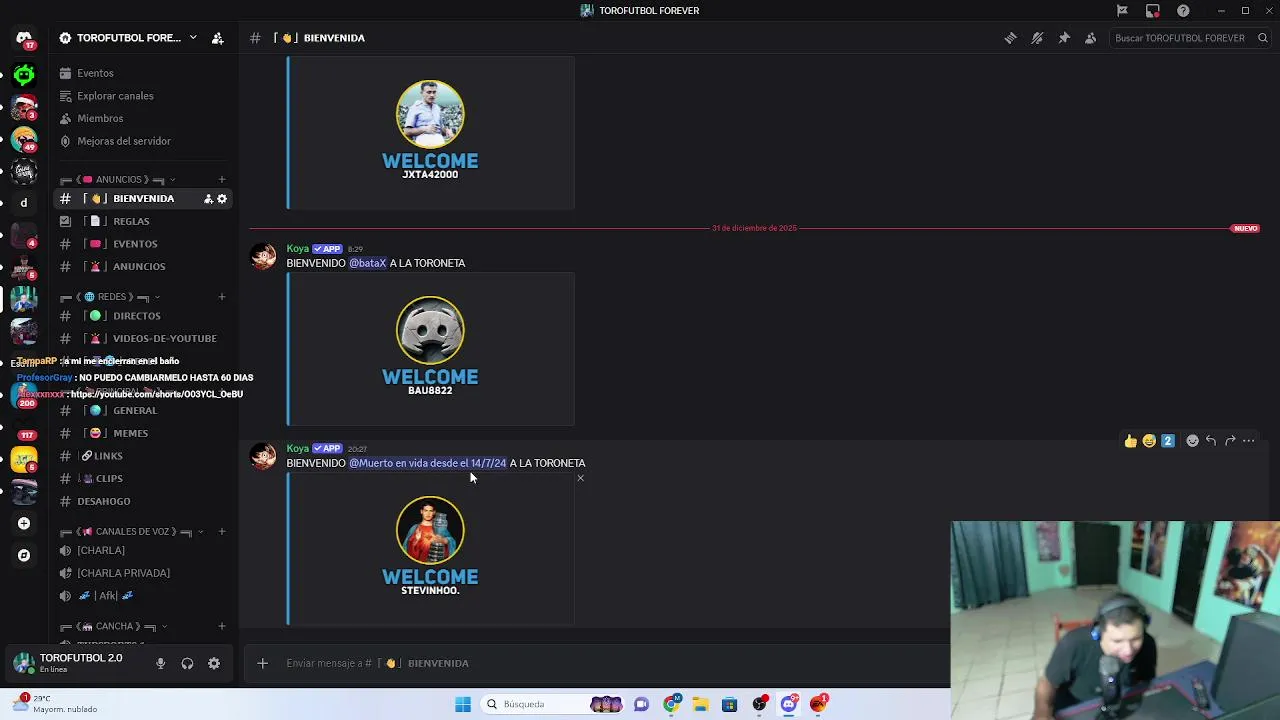1280x720 pixels.
Task: Create channel in CANCHA category
Action: [x=222, y=627]
